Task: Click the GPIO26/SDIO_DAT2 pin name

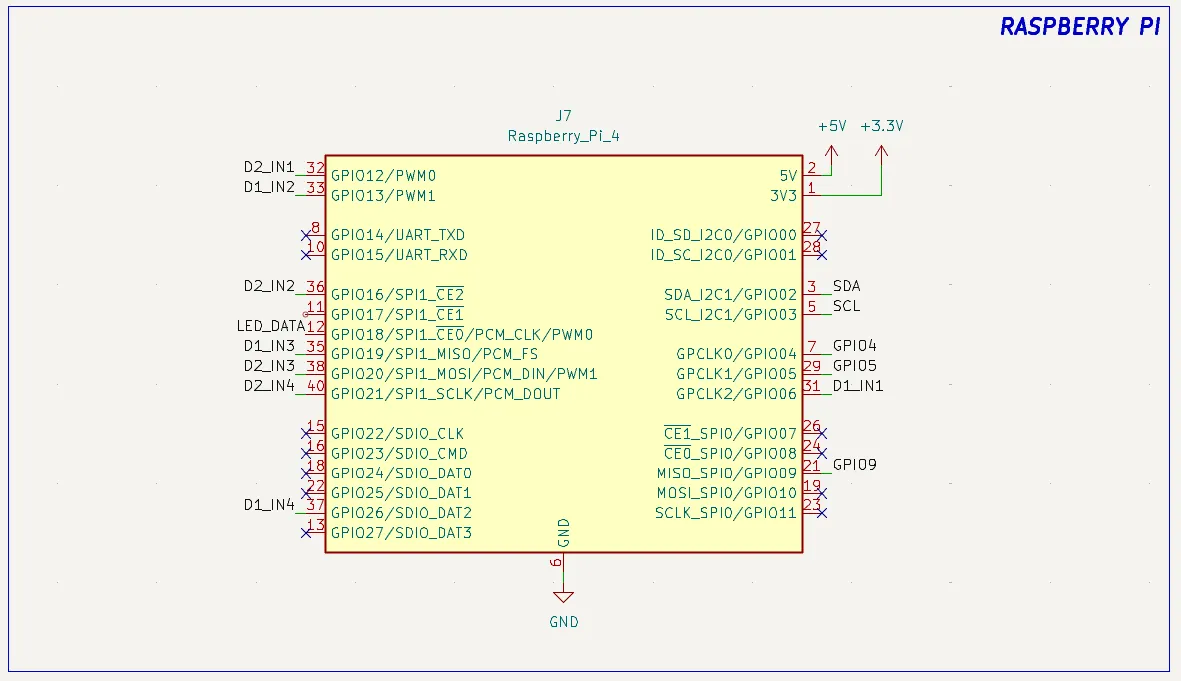Action: click(x=401, y=513)
